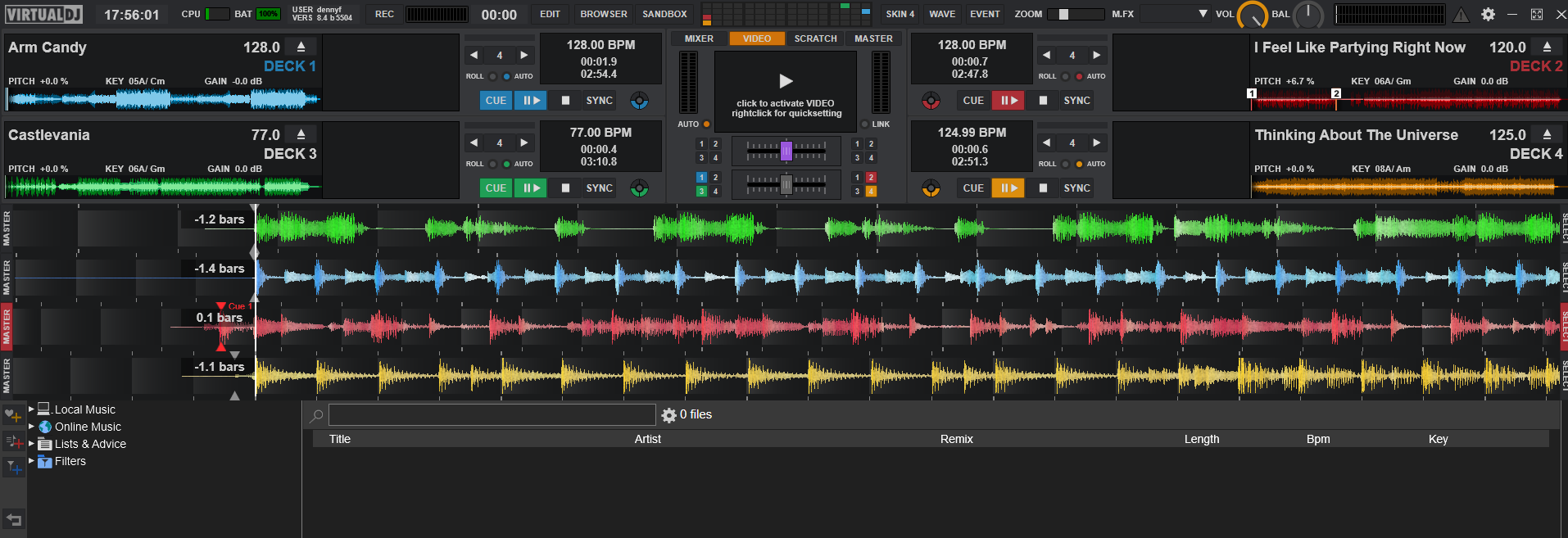The image size is (1568, 538).
Task: Toggle the AUTO loop indicator on Deck 2
Action: click(x=1079, y=76)
